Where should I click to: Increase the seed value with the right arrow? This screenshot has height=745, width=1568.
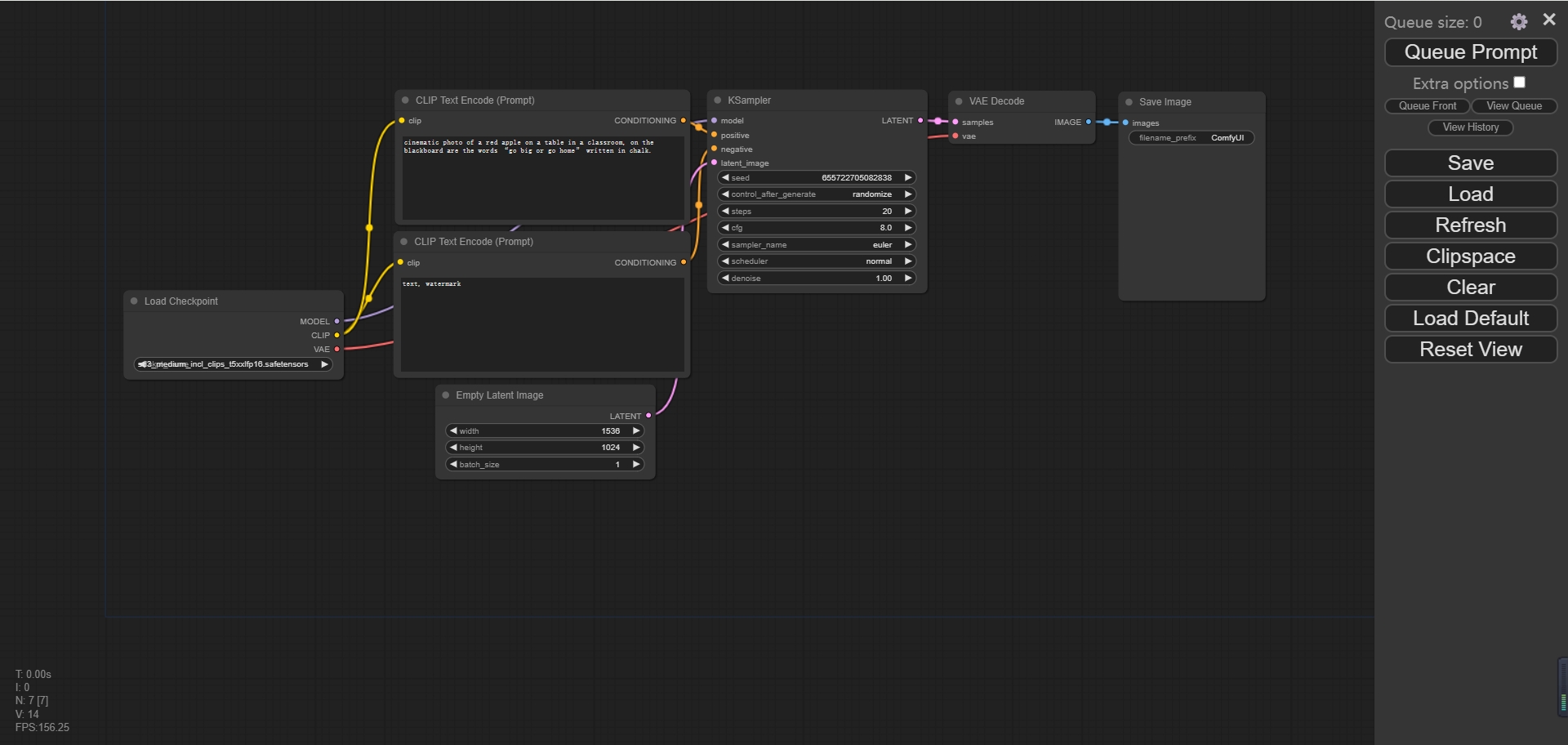click(x=907, y=178)
